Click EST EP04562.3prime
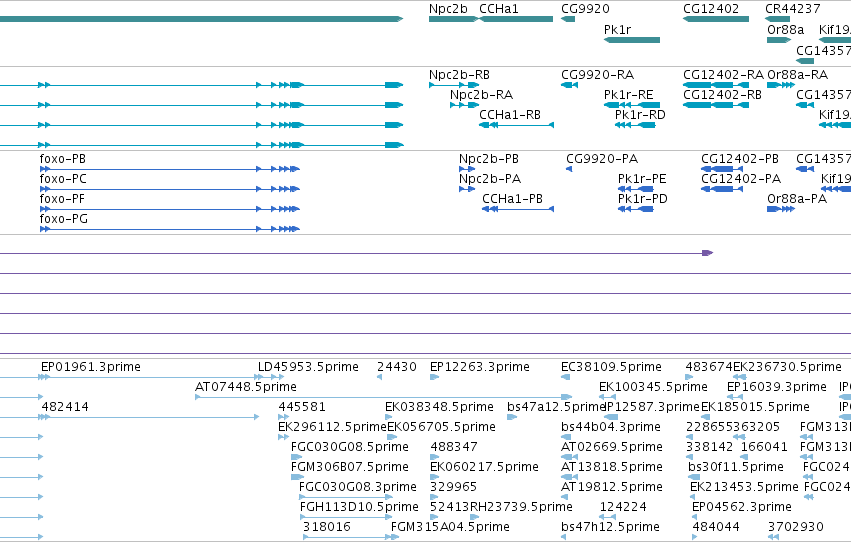This screenshot has height=542, width=851. [742, 508]
